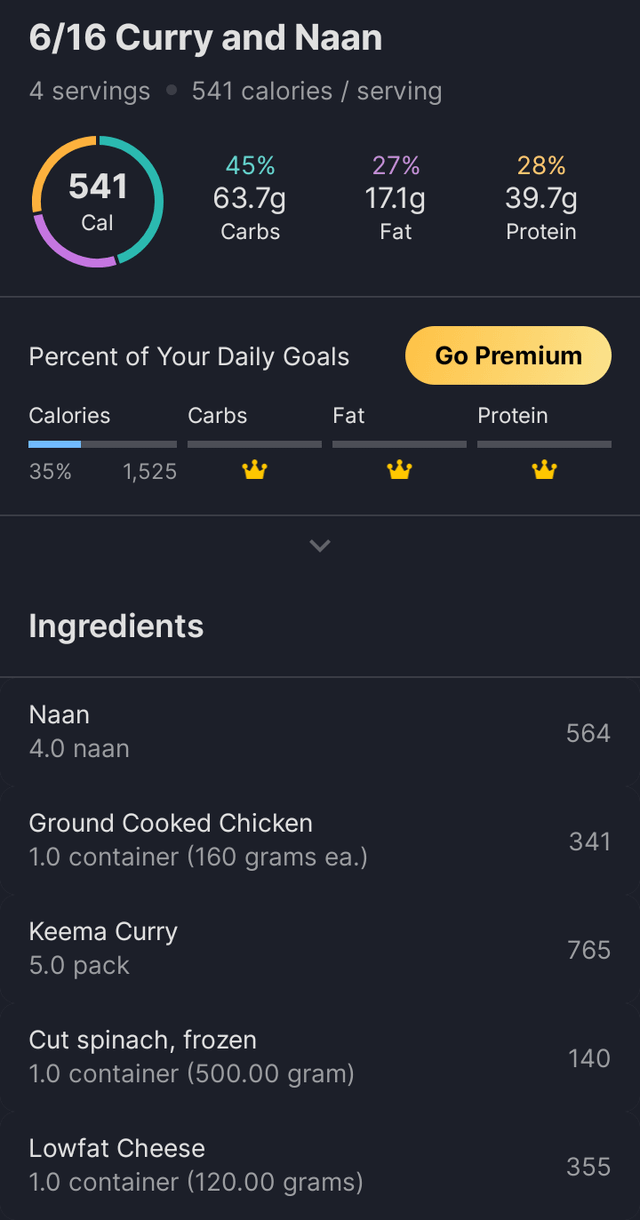This screenshot has width=640, height=1220.
Task: Open the Naan ingredient entry
Action: pyautogui.click(x=319, y=732)
